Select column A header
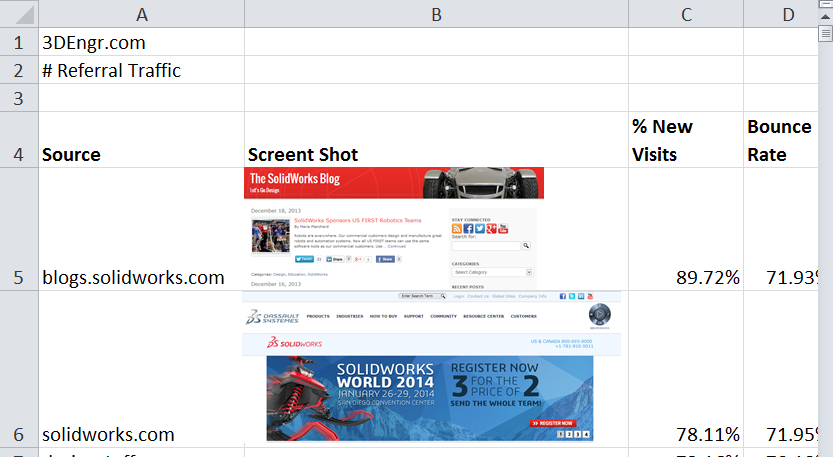833x457 pixels. click(141, 14)
